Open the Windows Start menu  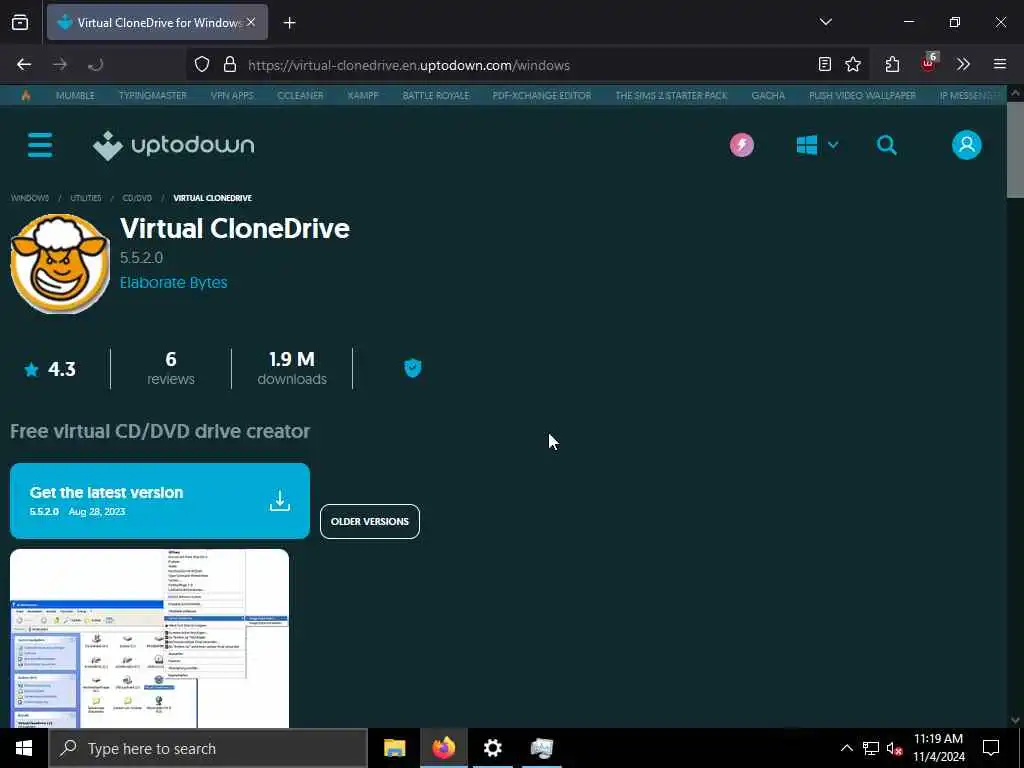[x=24, y=748]
